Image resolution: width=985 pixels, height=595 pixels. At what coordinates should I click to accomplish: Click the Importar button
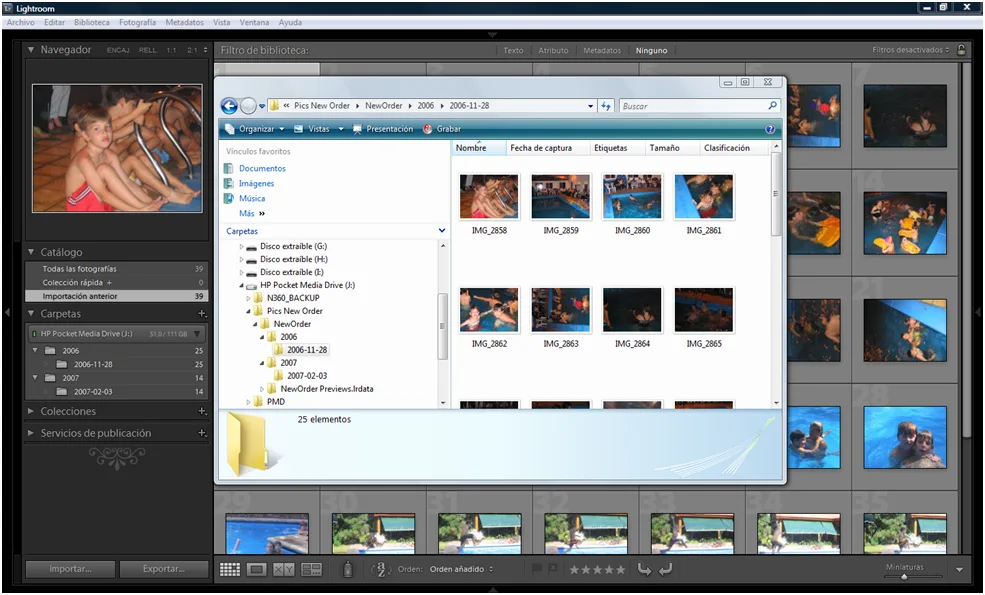tap(68, 568)
